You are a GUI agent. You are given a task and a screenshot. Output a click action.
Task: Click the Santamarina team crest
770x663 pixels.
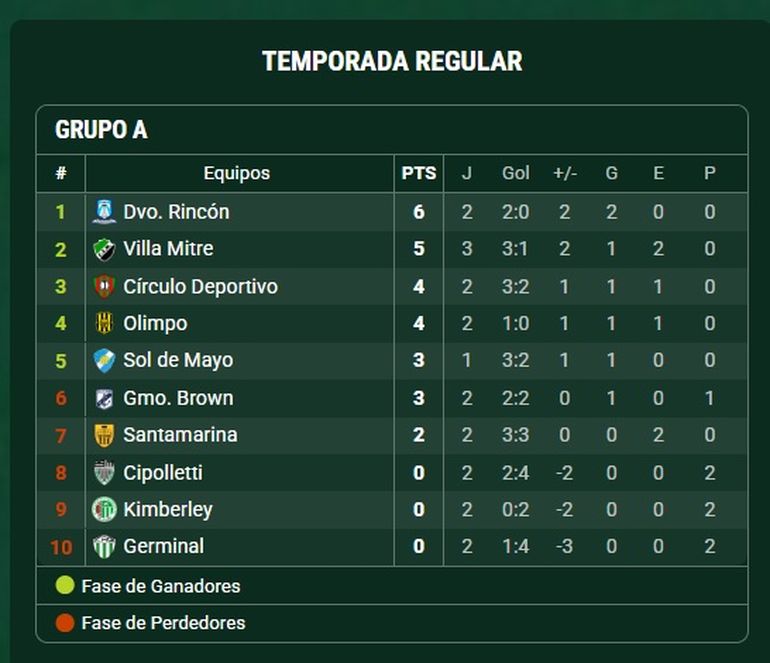coord(104,435)
